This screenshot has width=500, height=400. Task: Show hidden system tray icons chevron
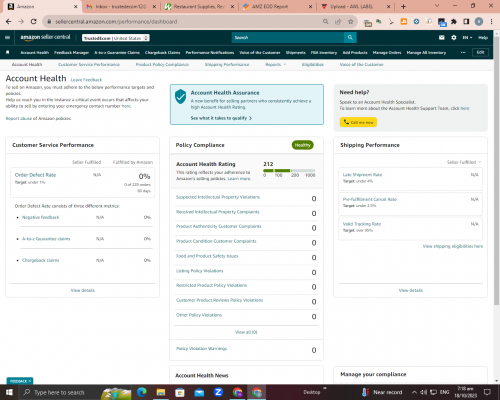pyautogui.click(x=414, y=392)
